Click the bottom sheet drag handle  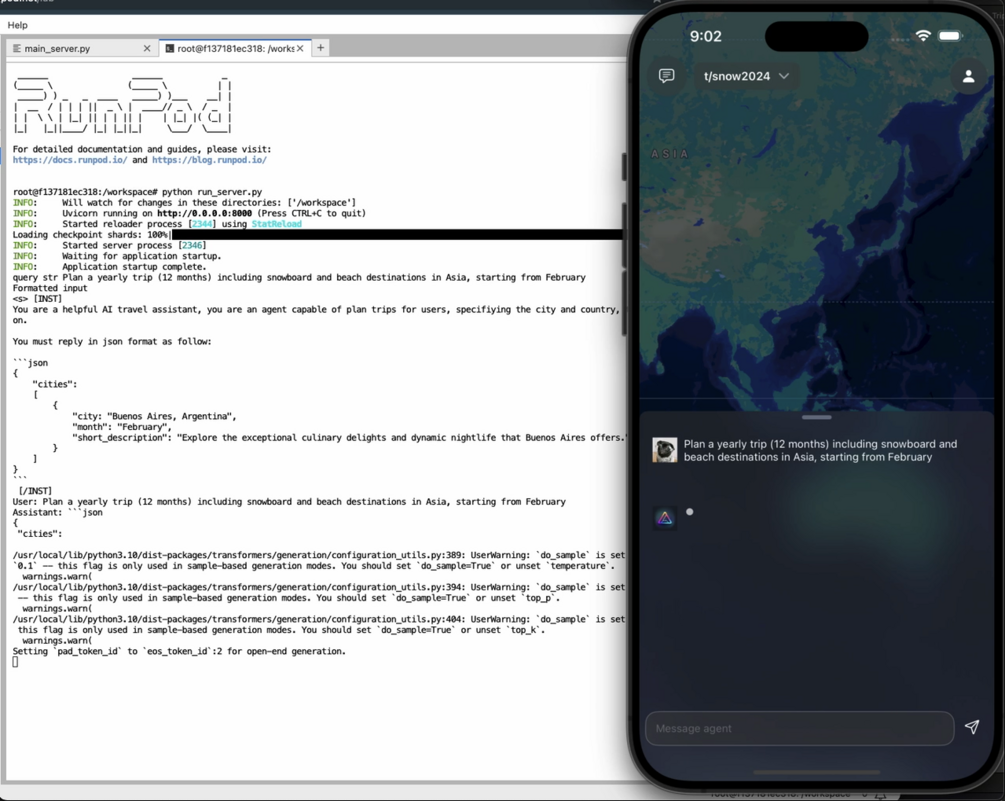(817, 417)
